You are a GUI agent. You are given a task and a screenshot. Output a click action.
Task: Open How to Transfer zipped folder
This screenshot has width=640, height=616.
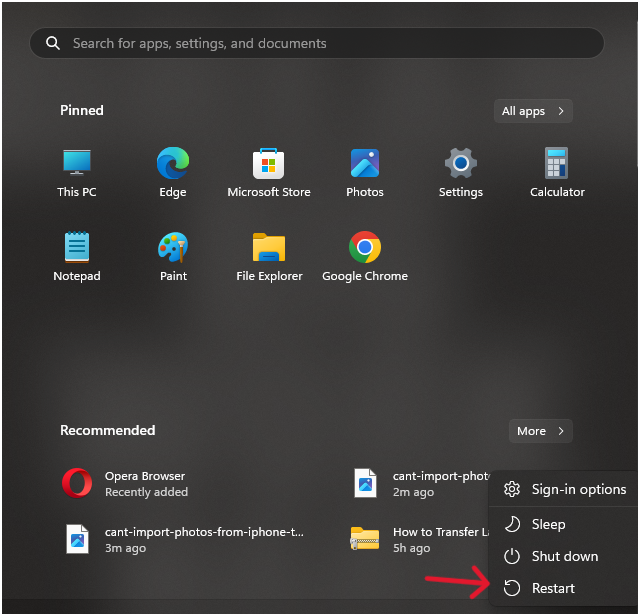[x=418, y=540]
